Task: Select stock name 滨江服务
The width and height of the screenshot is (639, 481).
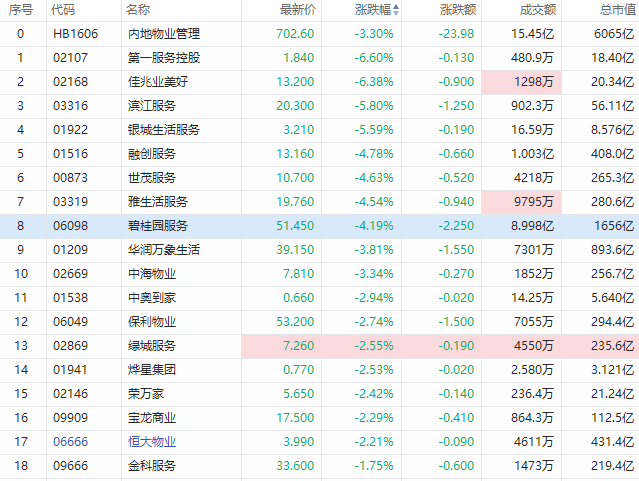Action: tap(152, 106)
